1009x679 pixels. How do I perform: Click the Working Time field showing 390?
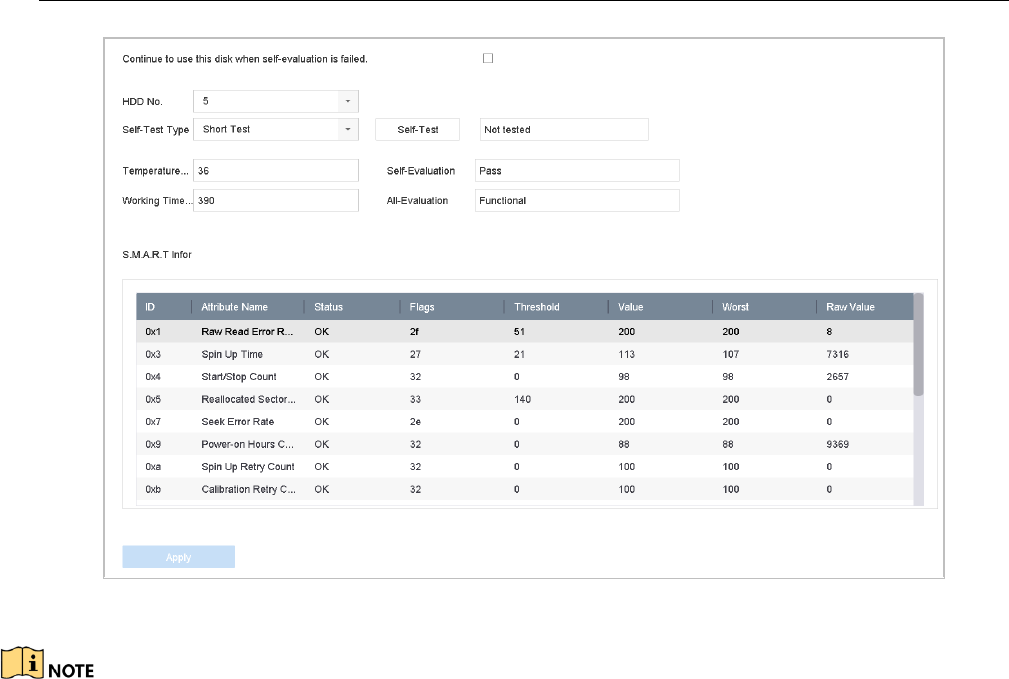(x=275, y=200)
